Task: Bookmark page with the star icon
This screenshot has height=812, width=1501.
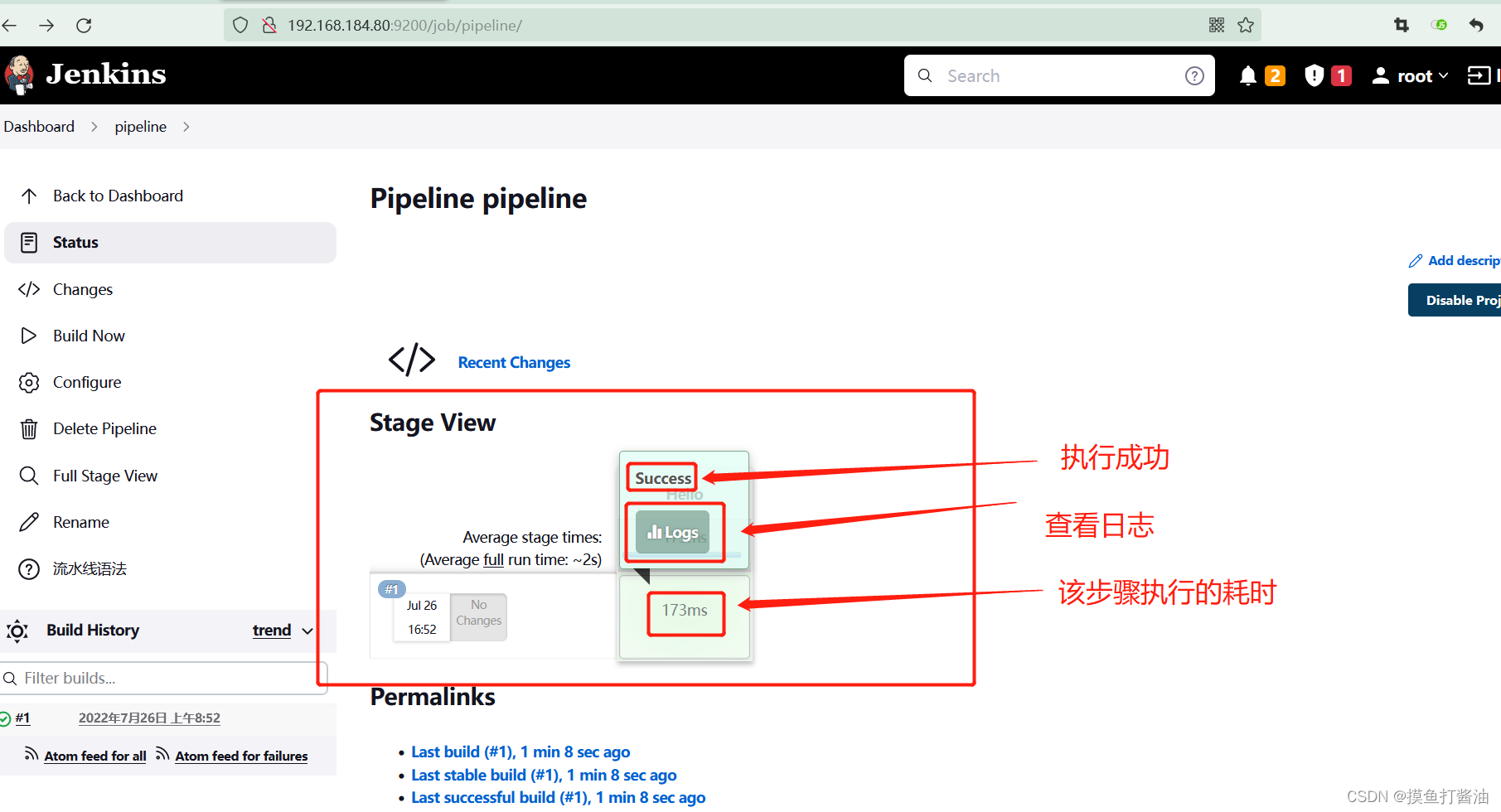Action: click(1246, 26)
